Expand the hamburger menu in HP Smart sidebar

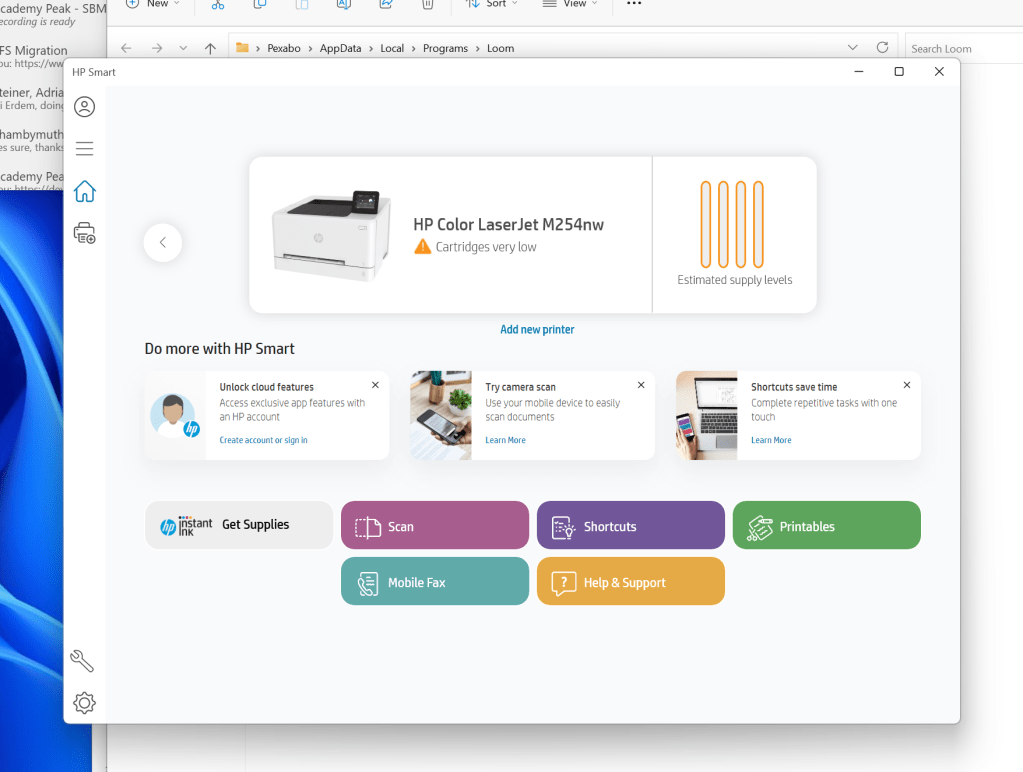click(x=84, y=148)
